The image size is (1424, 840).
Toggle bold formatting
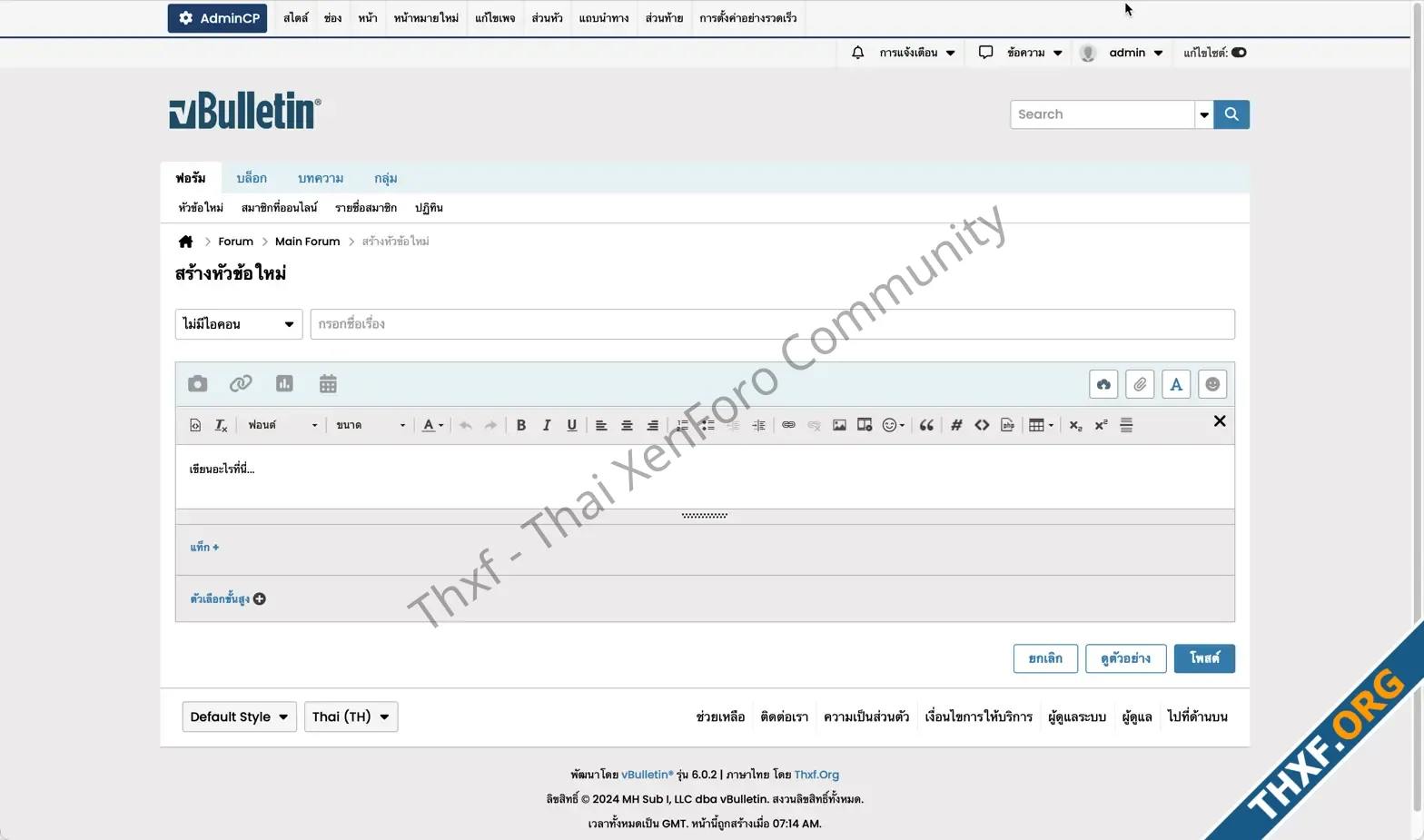pyautogui.click(x=521, y=425)
